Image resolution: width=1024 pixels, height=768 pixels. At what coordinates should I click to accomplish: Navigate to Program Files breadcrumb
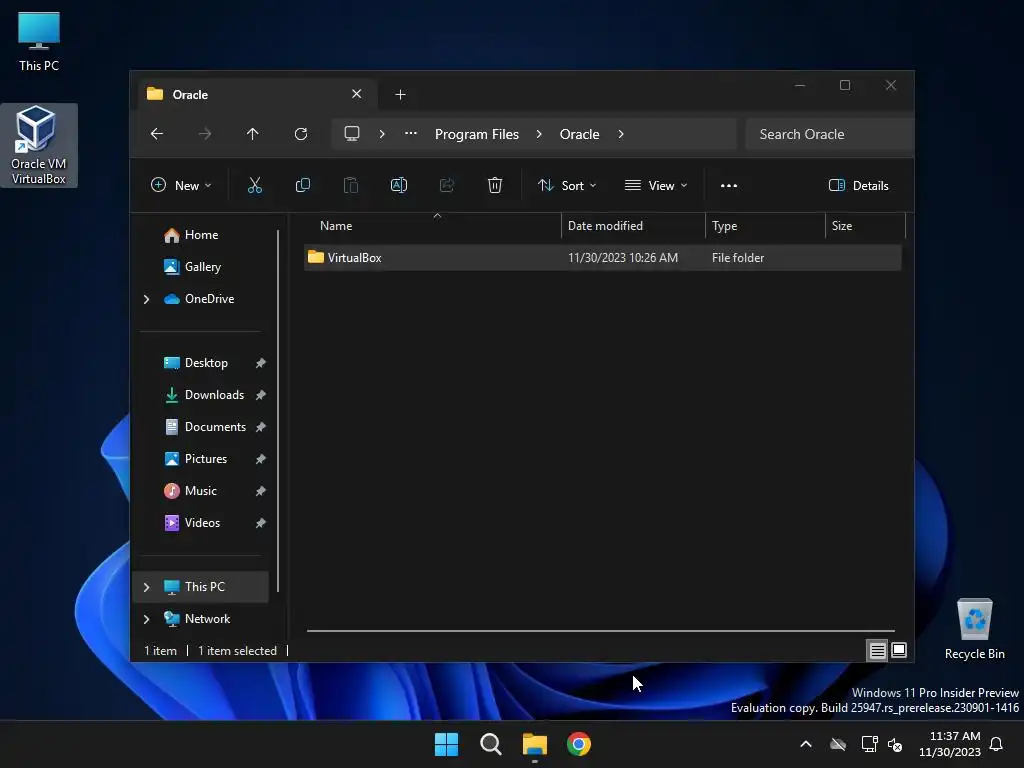[x=477, y=134]
